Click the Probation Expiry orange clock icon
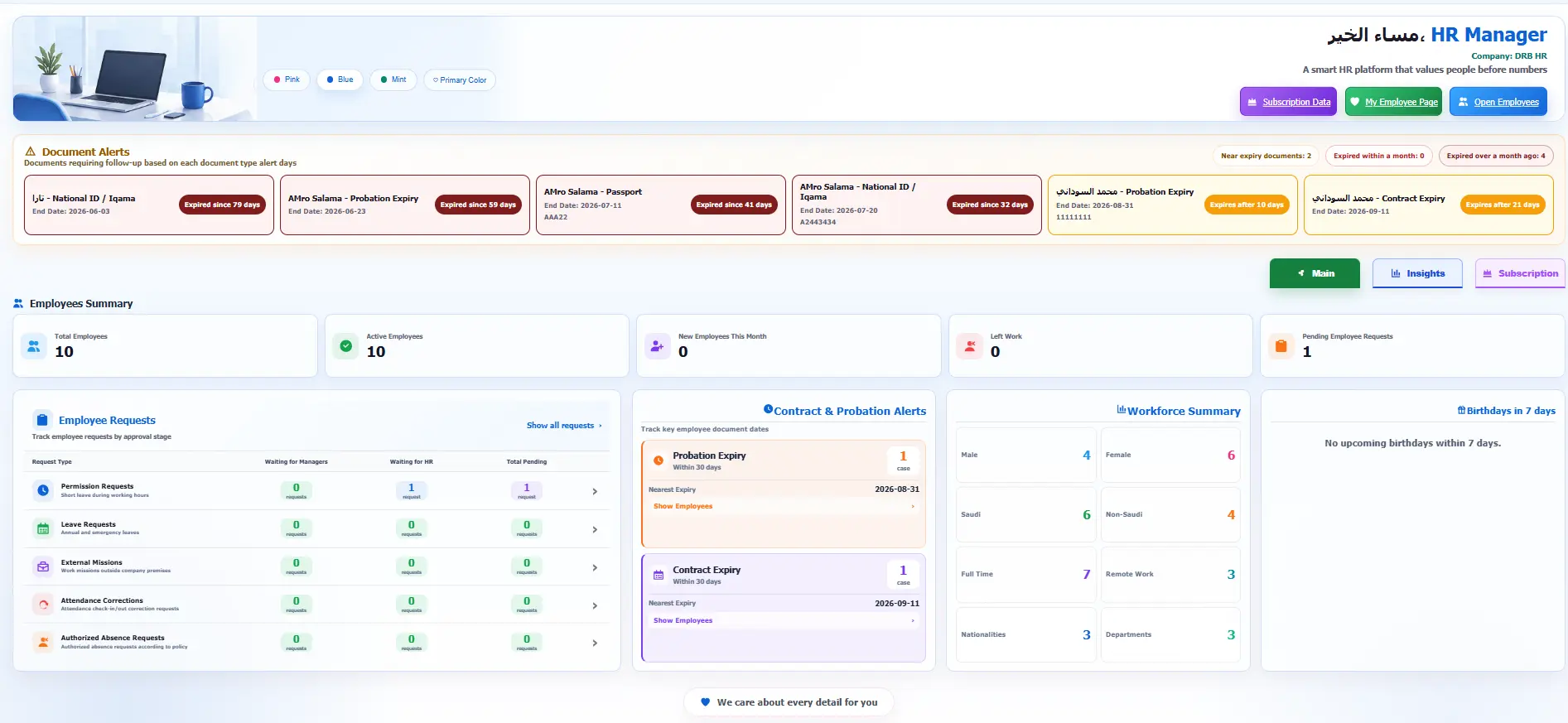 (x=659, y=460)
